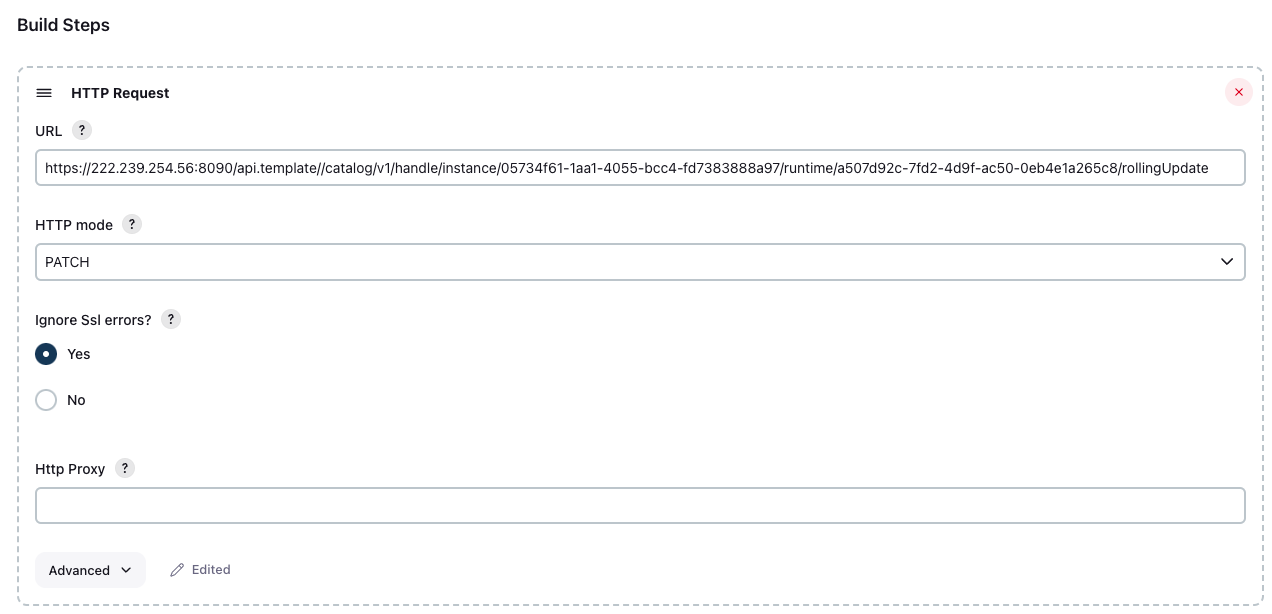Open help for the URL field
The image size is (1272, 614).
click(x=82, y=131)
